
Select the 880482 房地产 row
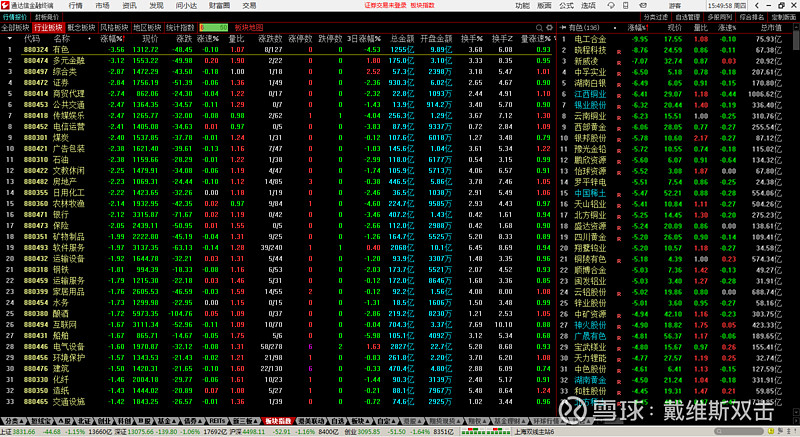278,182
